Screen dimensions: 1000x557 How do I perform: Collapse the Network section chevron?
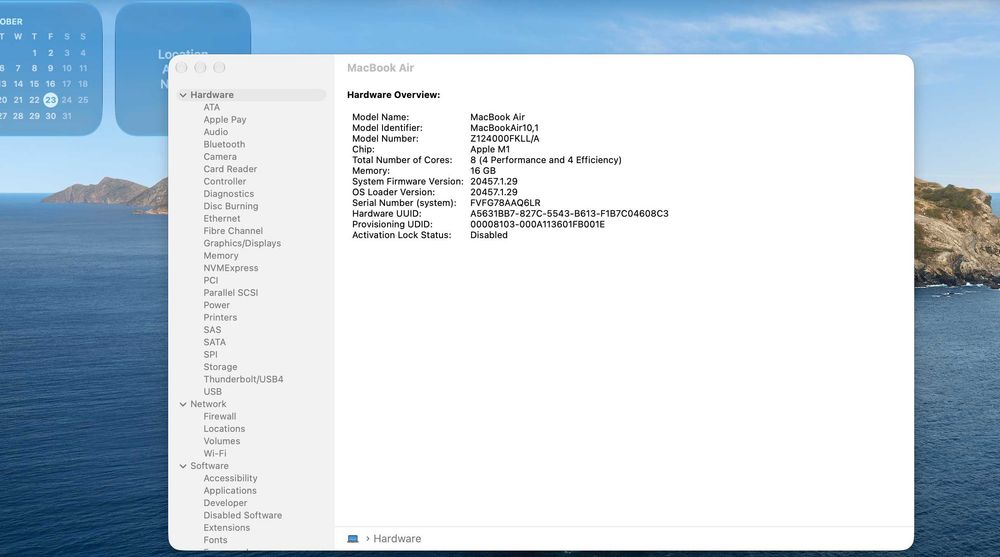(183, 405)
